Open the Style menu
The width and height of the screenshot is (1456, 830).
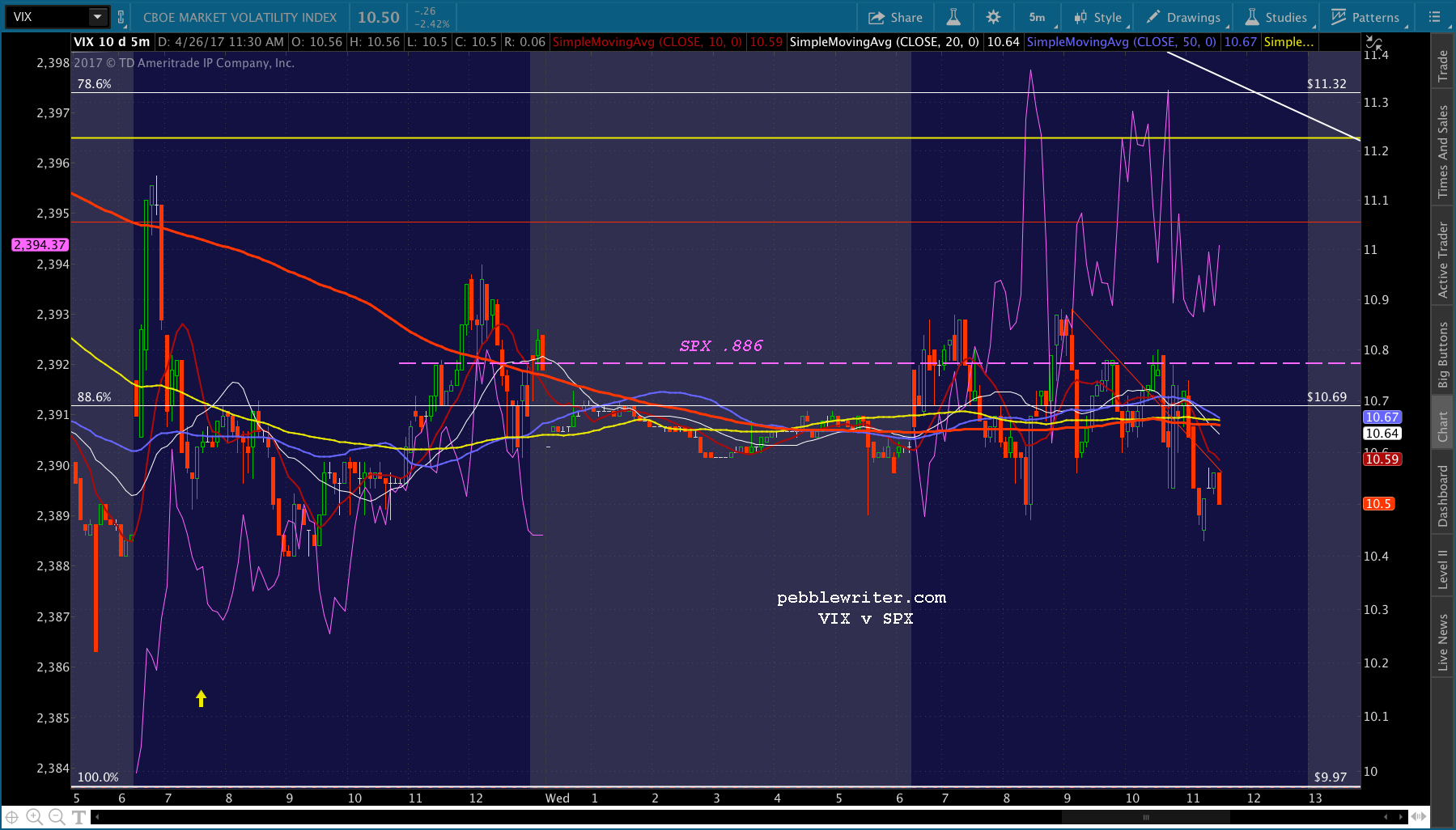pos(1097,17)
